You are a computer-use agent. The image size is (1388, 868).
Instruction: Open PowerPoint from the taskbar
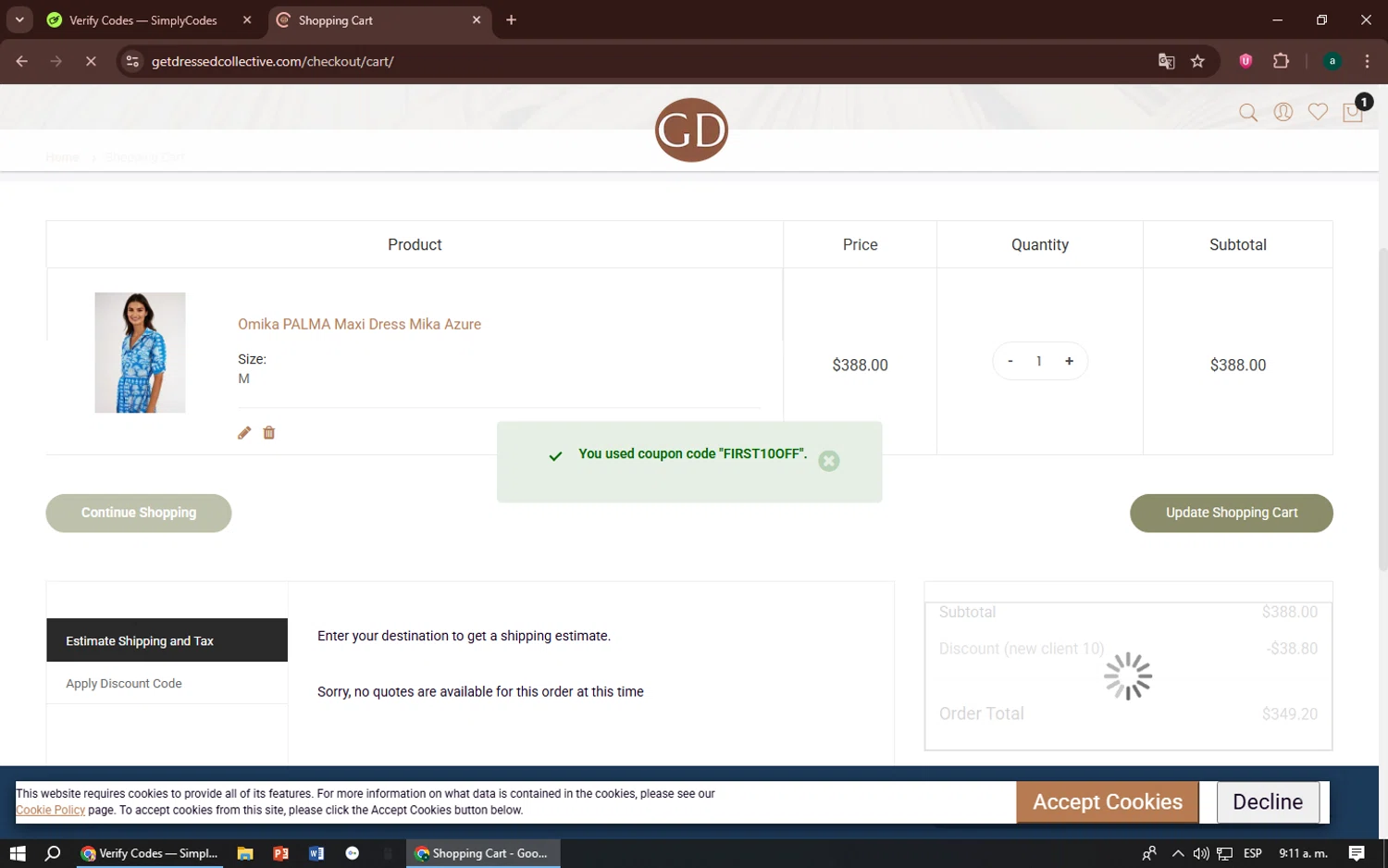pos(281,853)
